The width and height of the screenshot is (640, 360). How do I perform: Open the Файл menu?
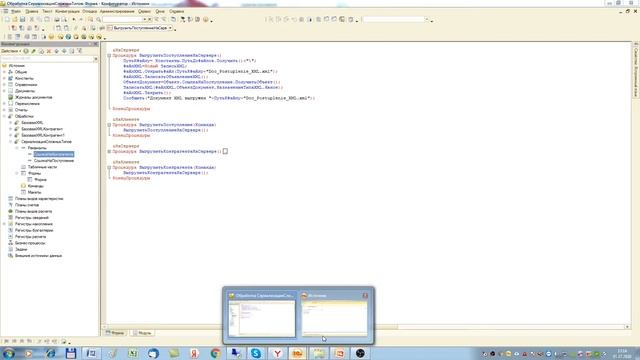pyautogui.click(x=16, y=11)
